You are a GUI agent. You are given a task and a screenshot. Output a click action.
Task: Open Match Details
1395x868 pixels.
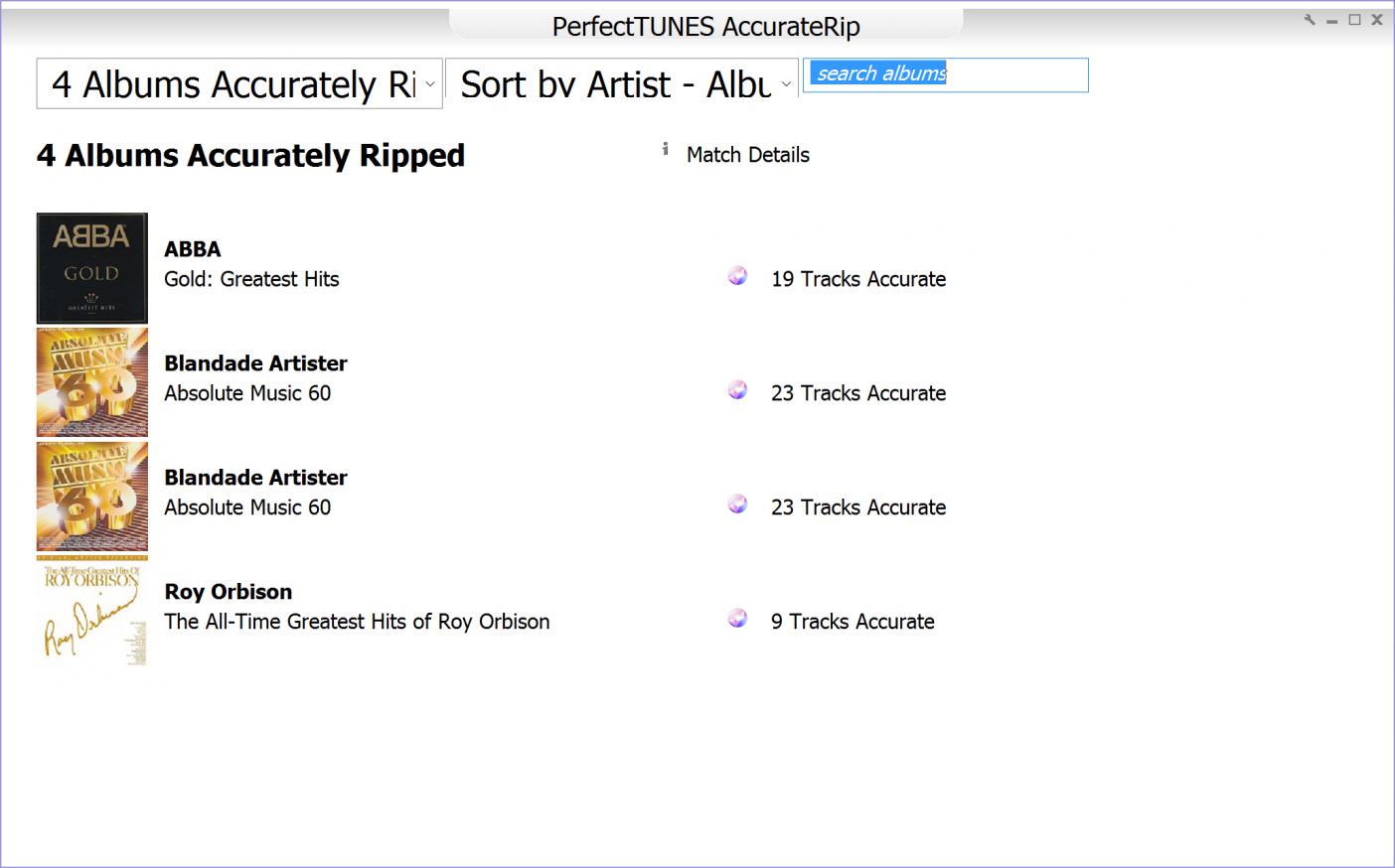tap(747, 155)
